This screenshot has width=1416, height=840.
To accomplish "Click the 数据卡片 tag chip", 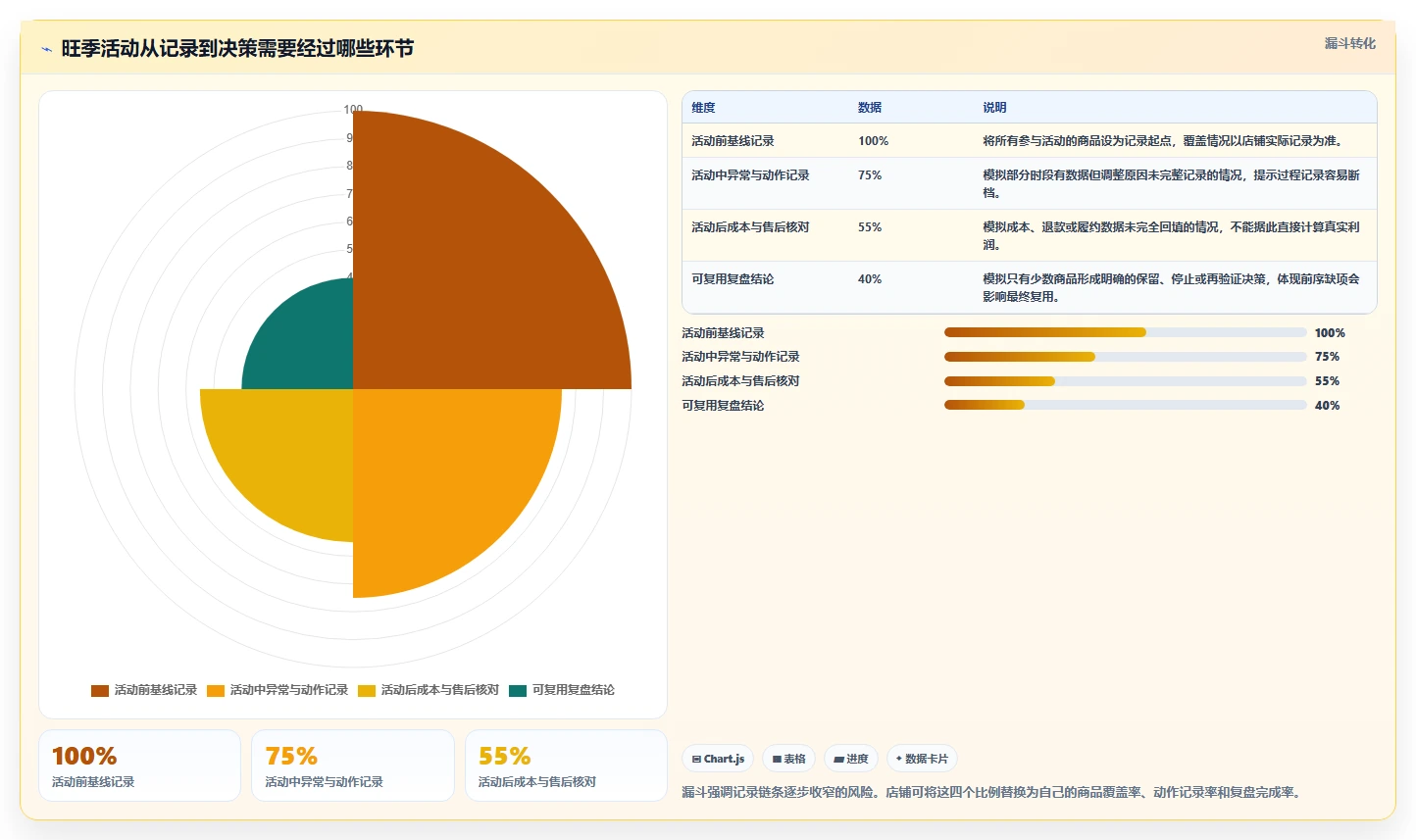I will point(922,759).
